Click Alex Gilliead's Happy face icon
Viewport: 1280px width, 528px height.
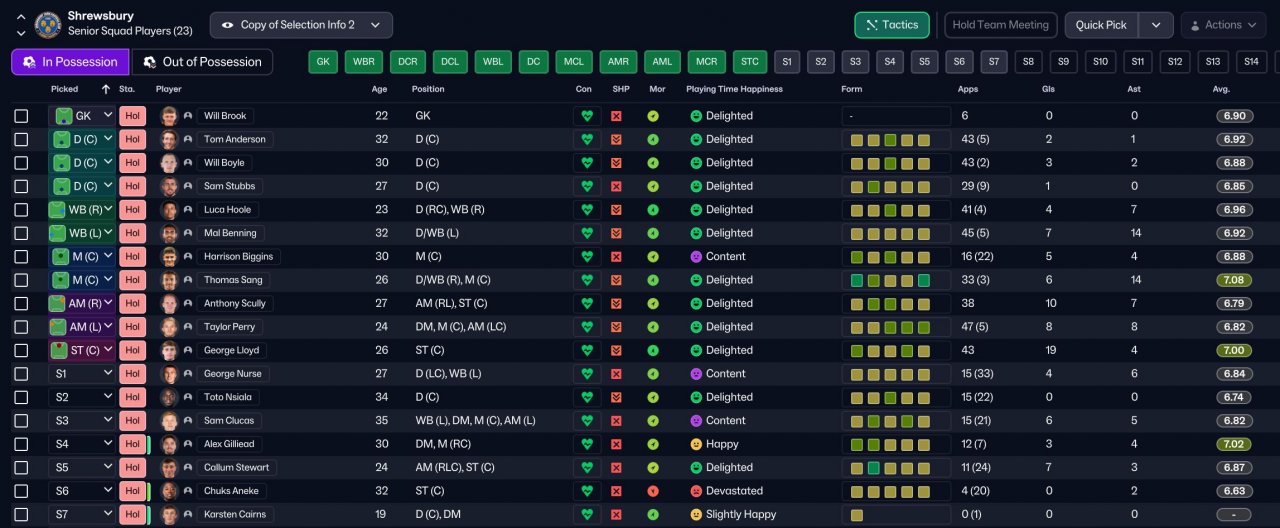pos(696,444)
